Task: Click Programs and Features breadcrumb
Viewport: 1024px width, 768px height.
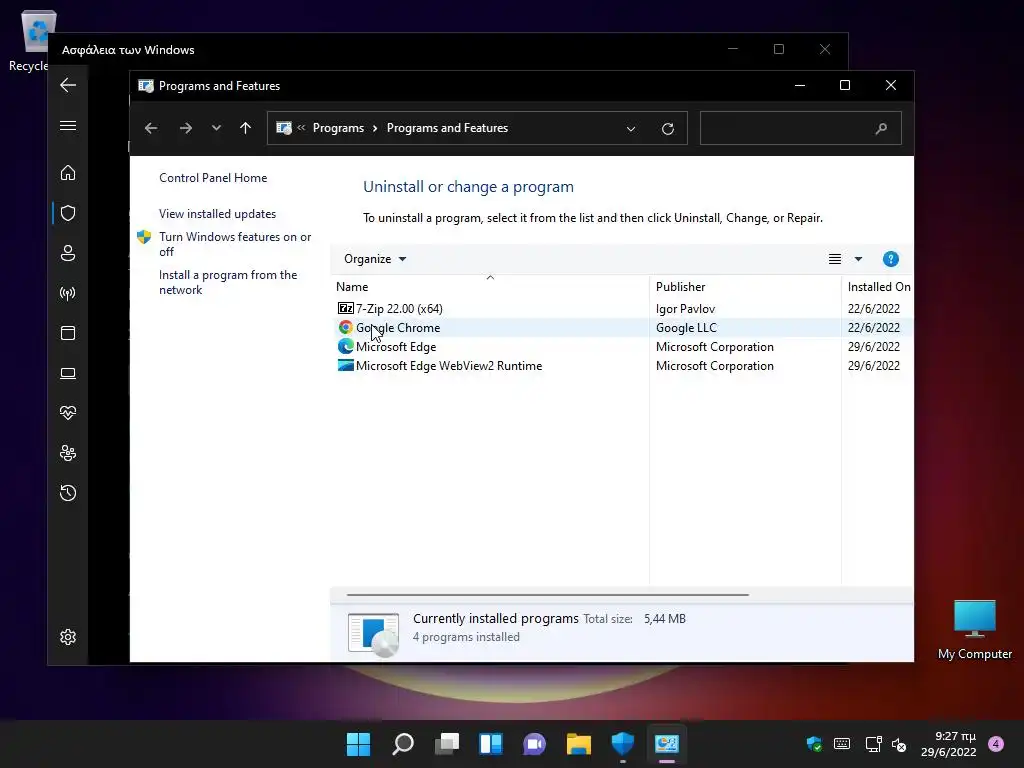Action: click(447, 128)
